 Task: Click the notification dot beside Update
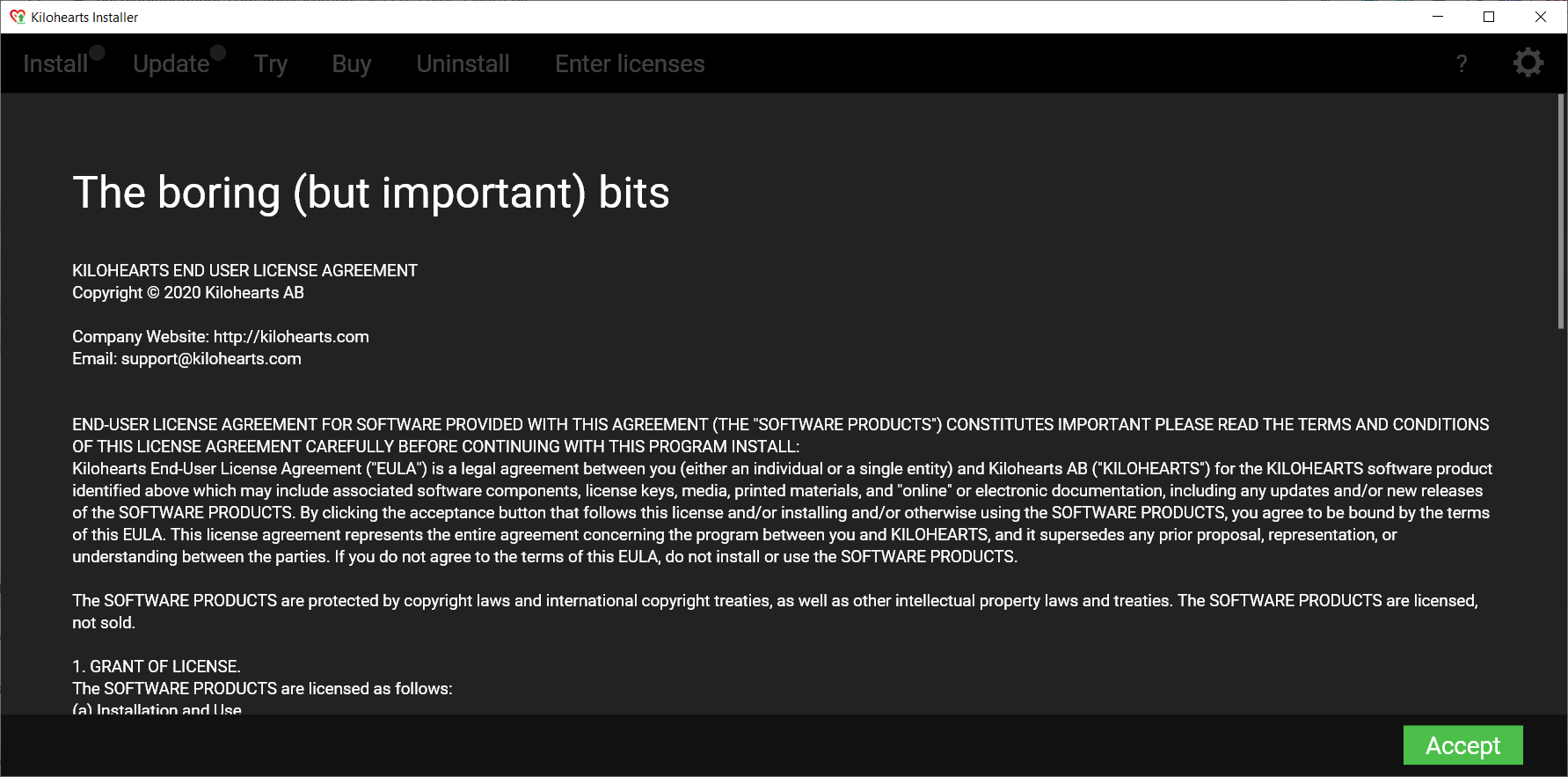click(x=218, y=53)
